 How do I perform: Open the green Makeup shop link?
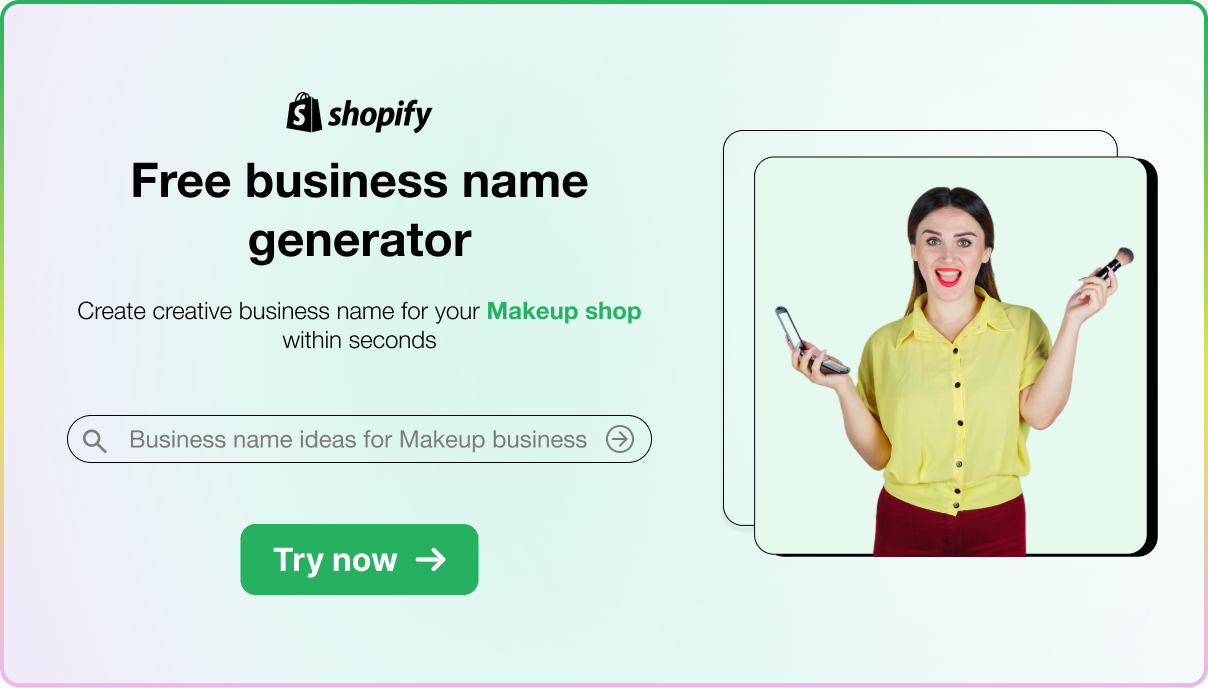pyautogui.click(x=564, y=311)
